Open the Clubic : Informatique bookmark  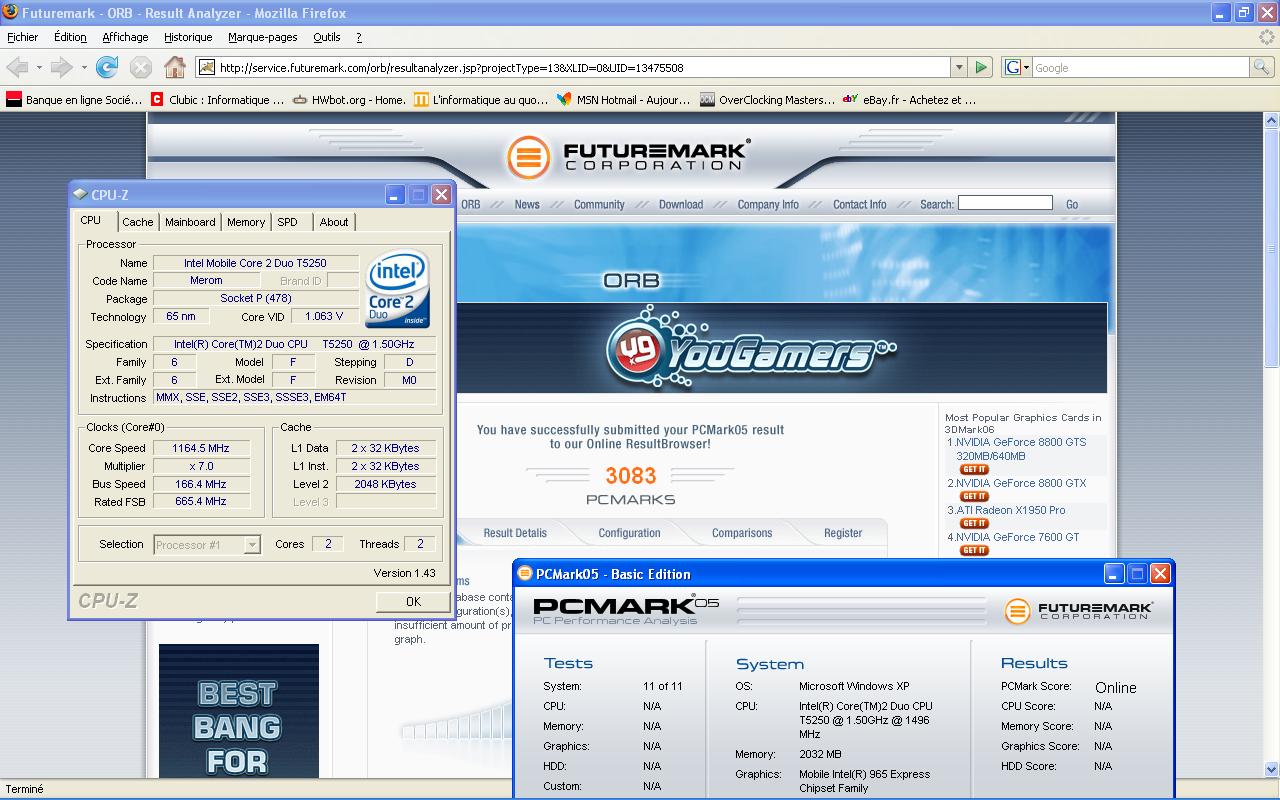(x=218, y=99)
